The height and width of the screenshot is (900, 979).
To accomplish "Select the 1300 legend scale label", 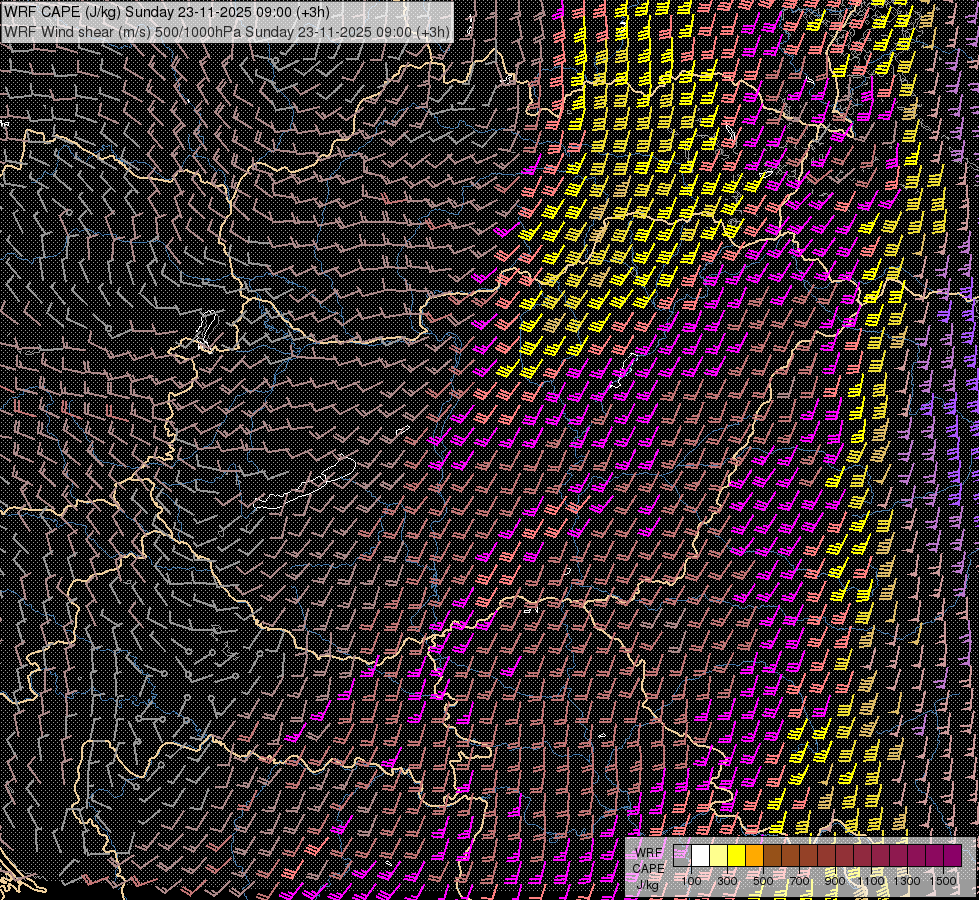I will point(907,881).
